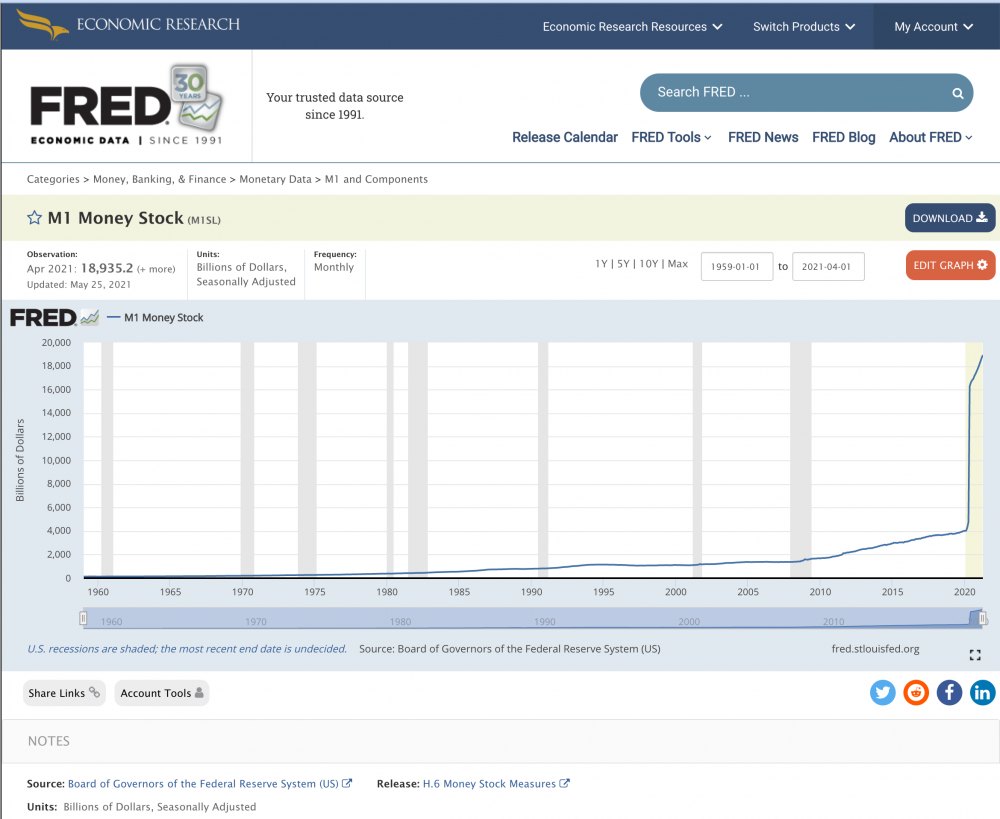Click the FRED graph logo above the chart

54,317
